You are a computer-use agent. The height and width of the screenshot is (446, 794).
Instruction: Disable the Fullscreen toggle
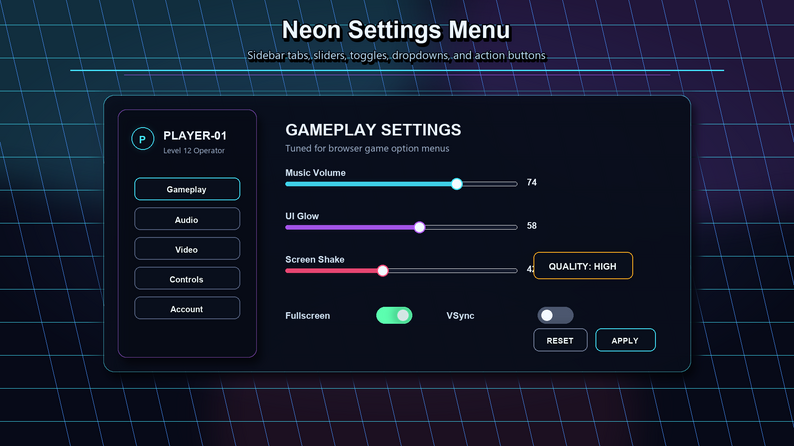click(x=394, y=315)
